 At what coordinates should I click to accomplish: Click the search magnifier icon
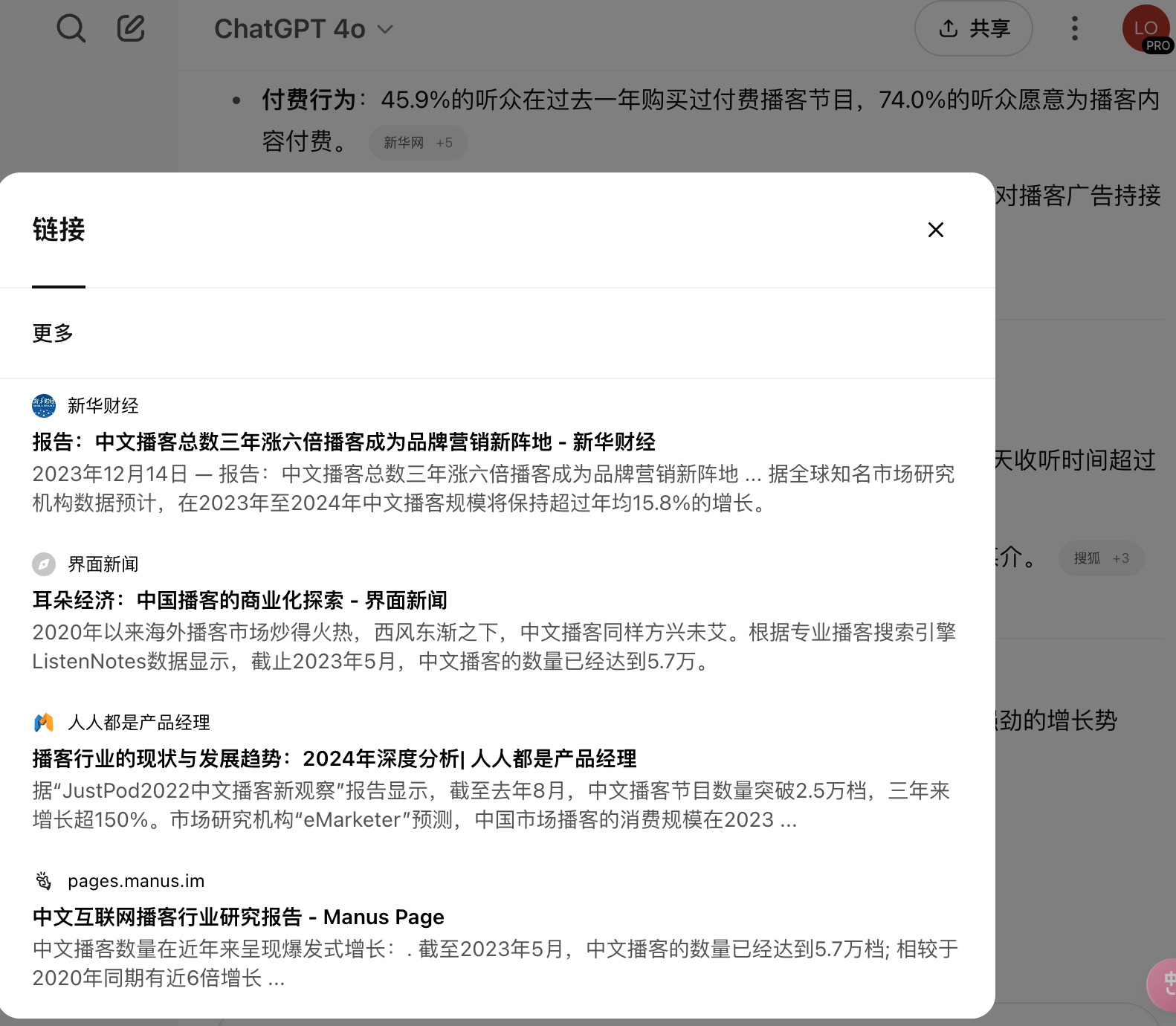coord(71,29)
